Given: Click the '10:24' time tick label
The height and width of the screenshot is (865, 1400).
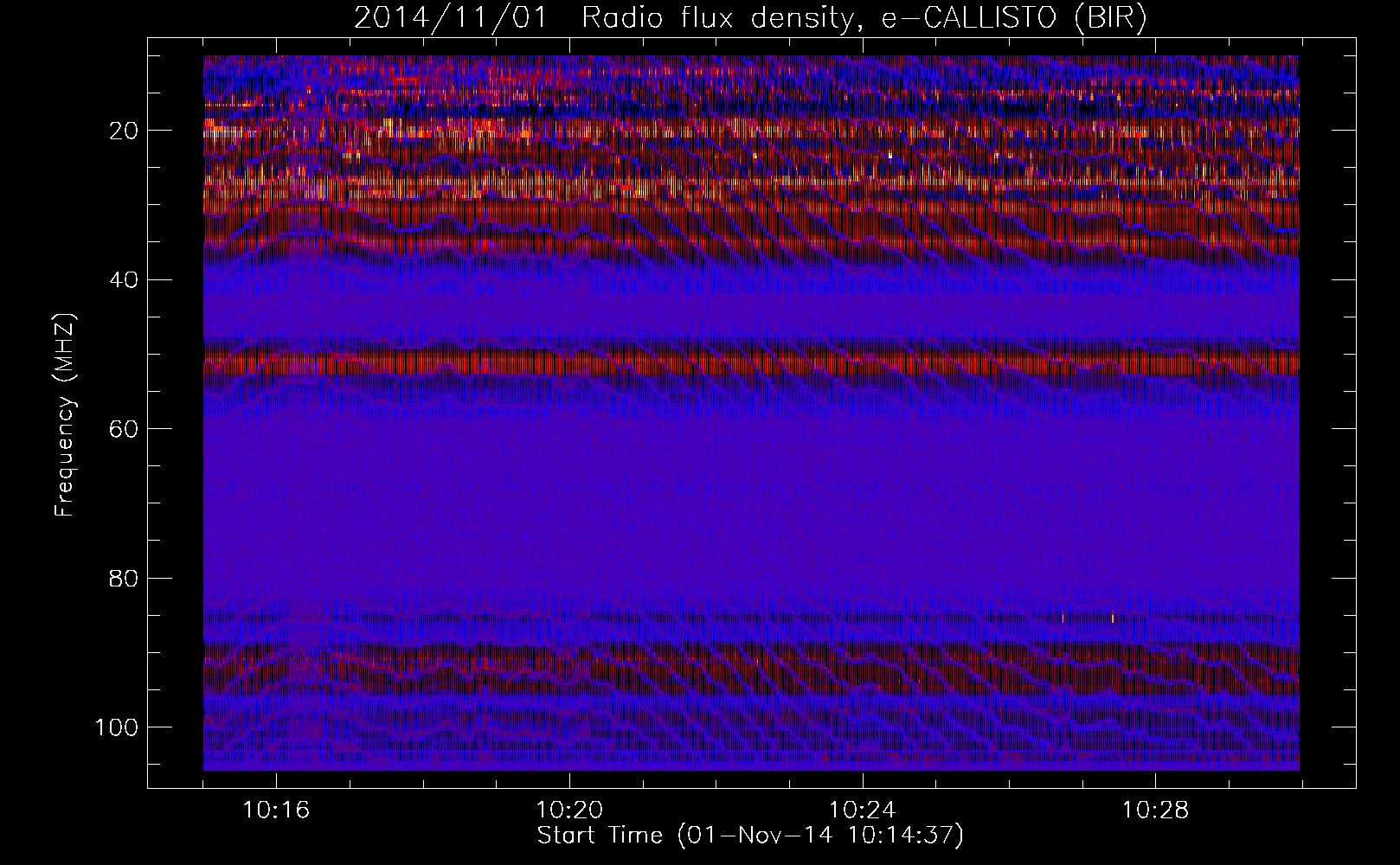Looking at the screenshot, I should [x=863, y=811].
